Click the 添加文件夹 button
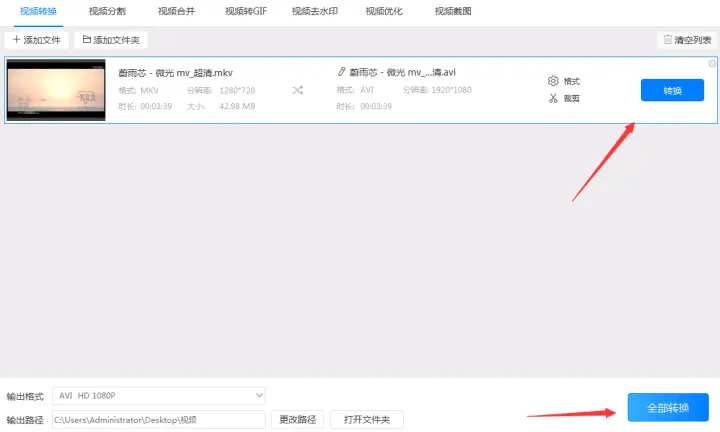This screenshot has width=720, height=432. pos(111,40)
